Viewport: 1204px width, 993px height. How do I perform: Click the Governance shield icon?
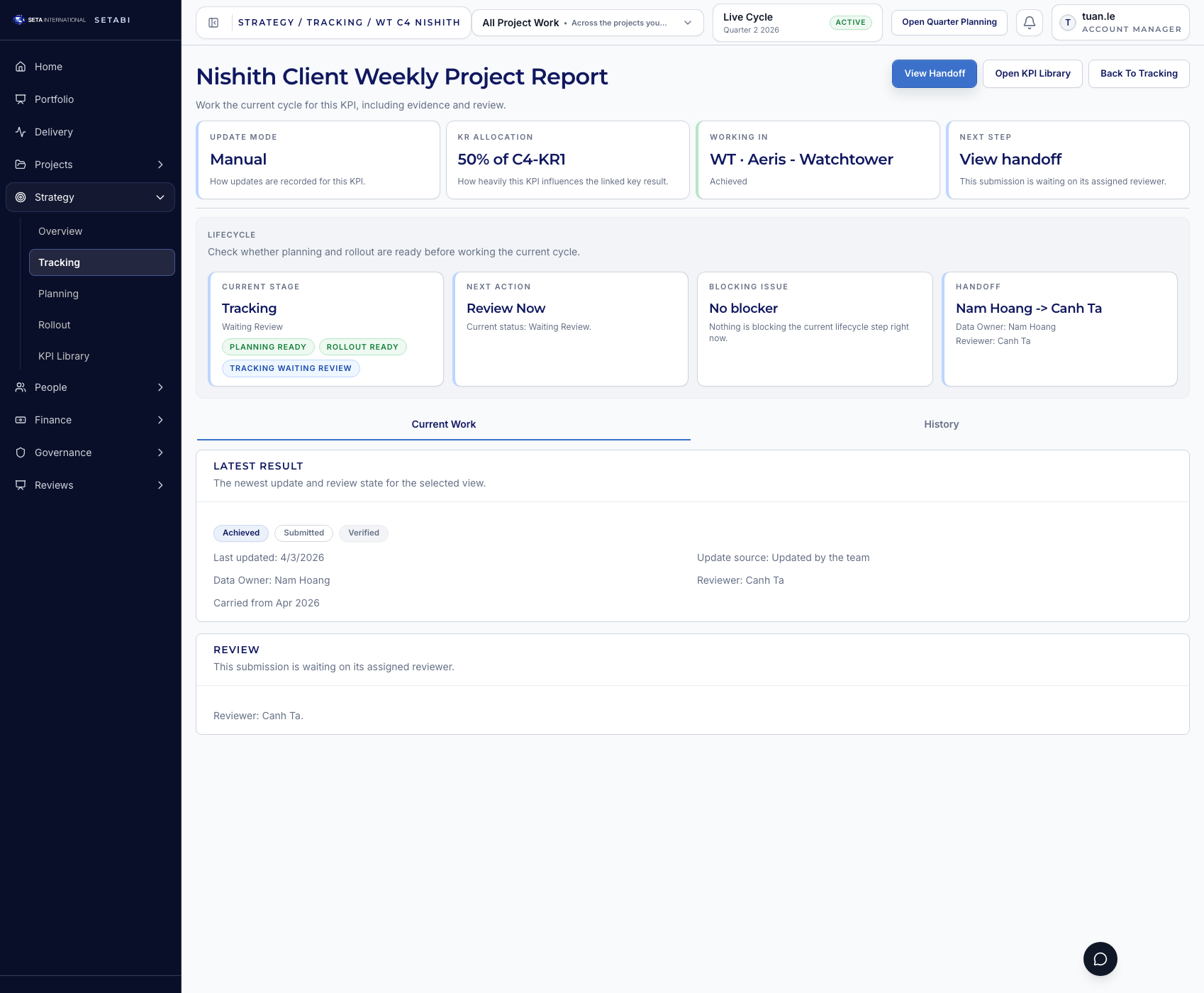point(21,453)
